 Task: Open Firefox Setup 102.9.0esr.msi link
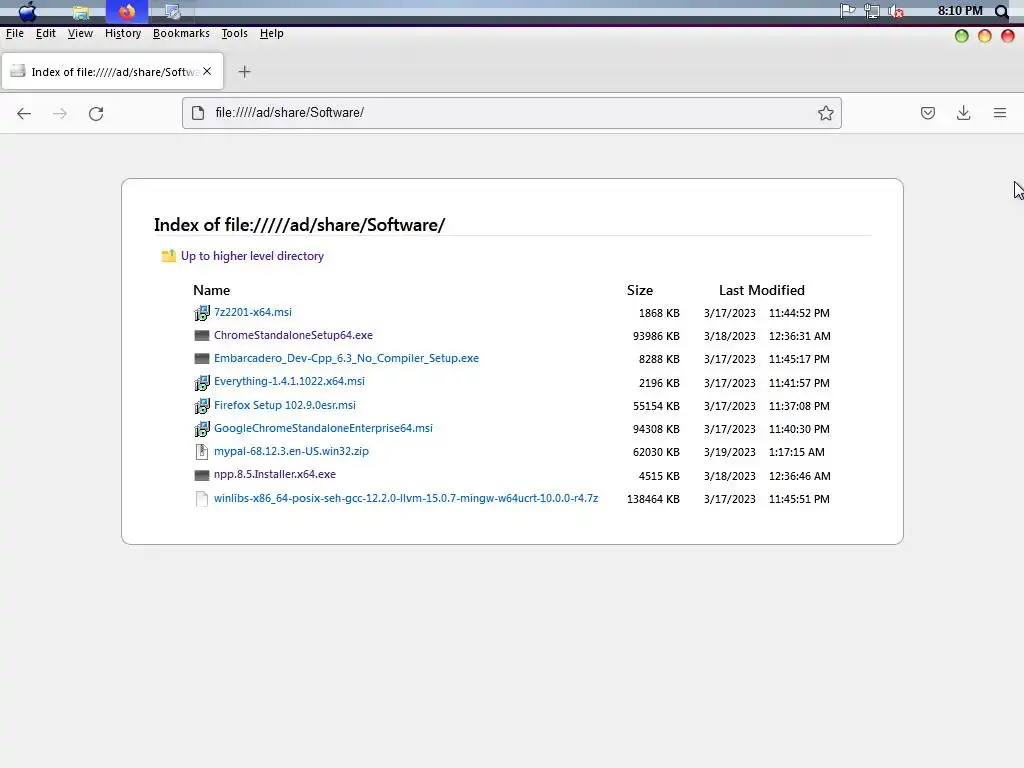(x=285, y=405)
